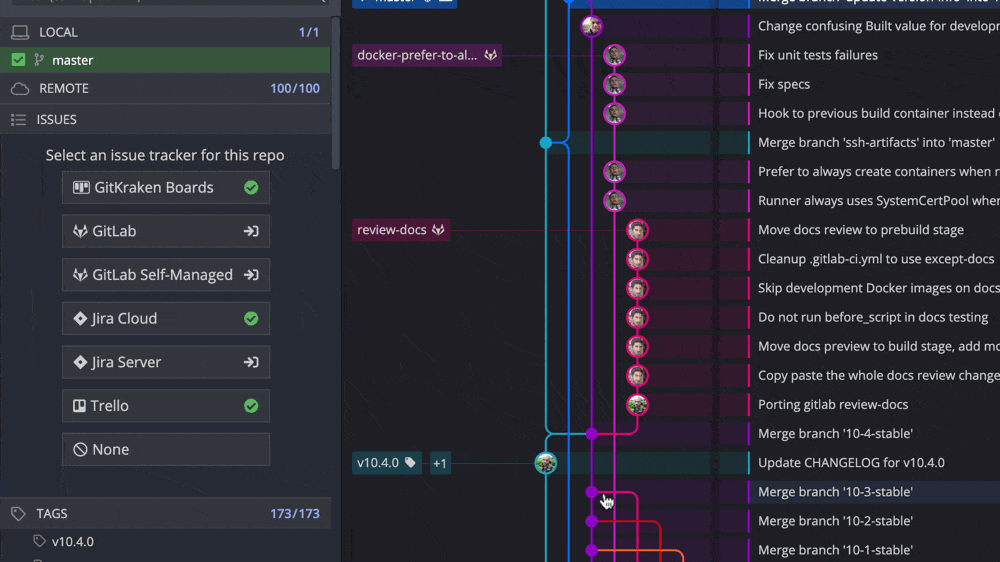Connect the GitLab issue tracker

pyautogui.click(x=166, y=231)
